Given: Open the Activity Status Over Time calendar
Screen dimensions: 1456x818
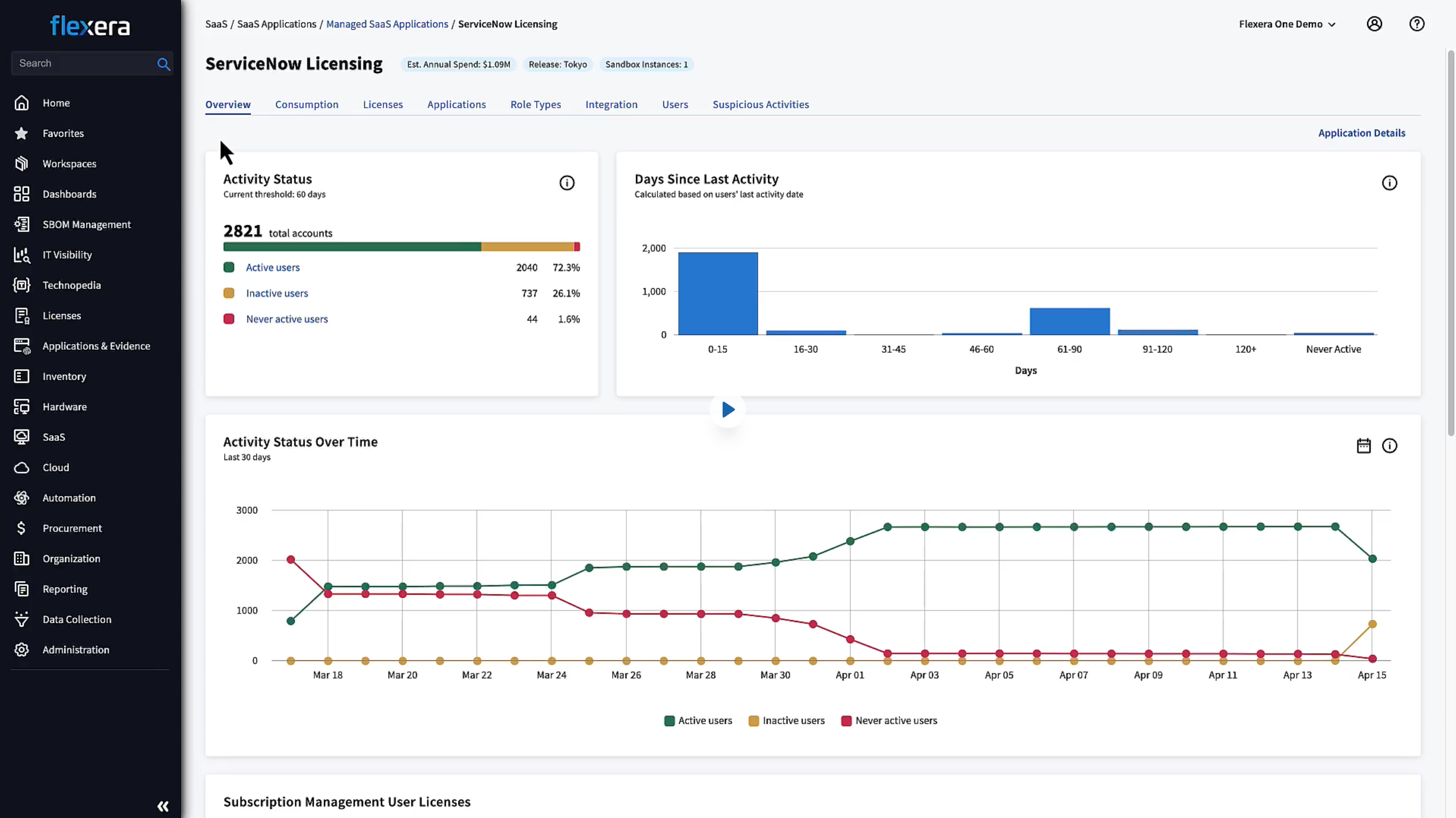Looking at the screenshot, I should coord(1364,446).
